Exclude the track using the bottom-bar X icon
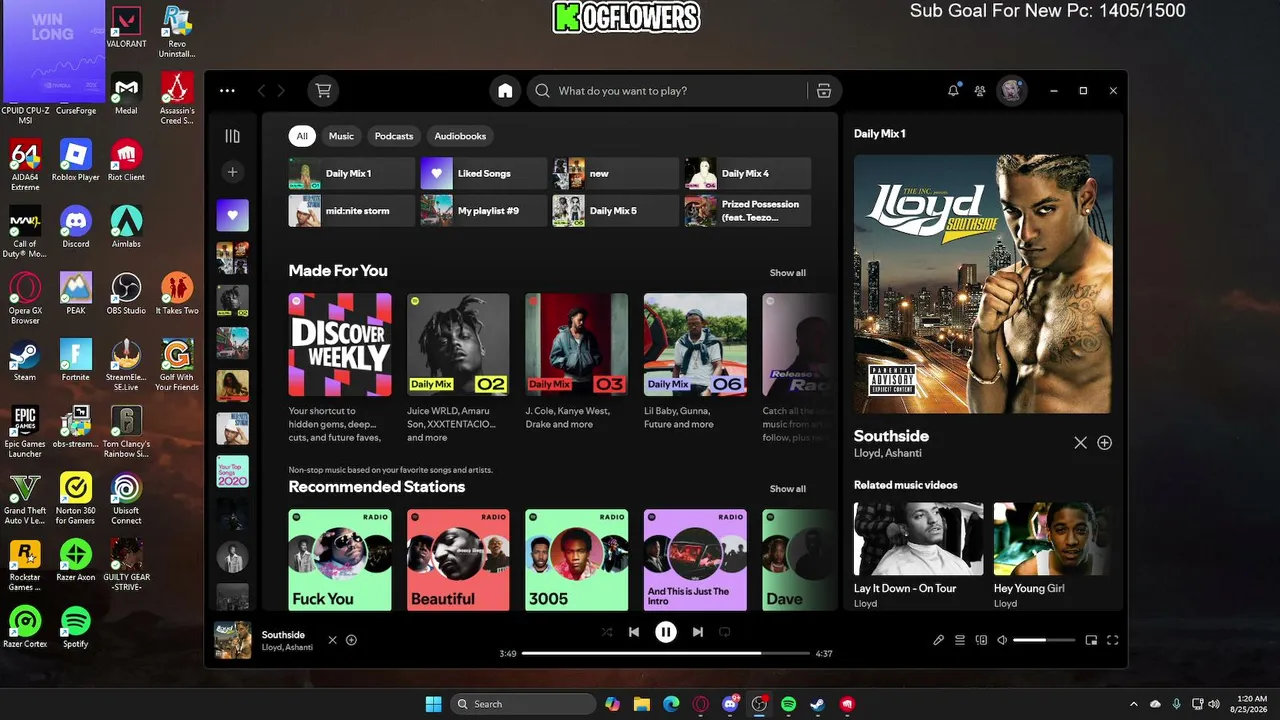1280x720 pixels. click(x=333, y=640)
